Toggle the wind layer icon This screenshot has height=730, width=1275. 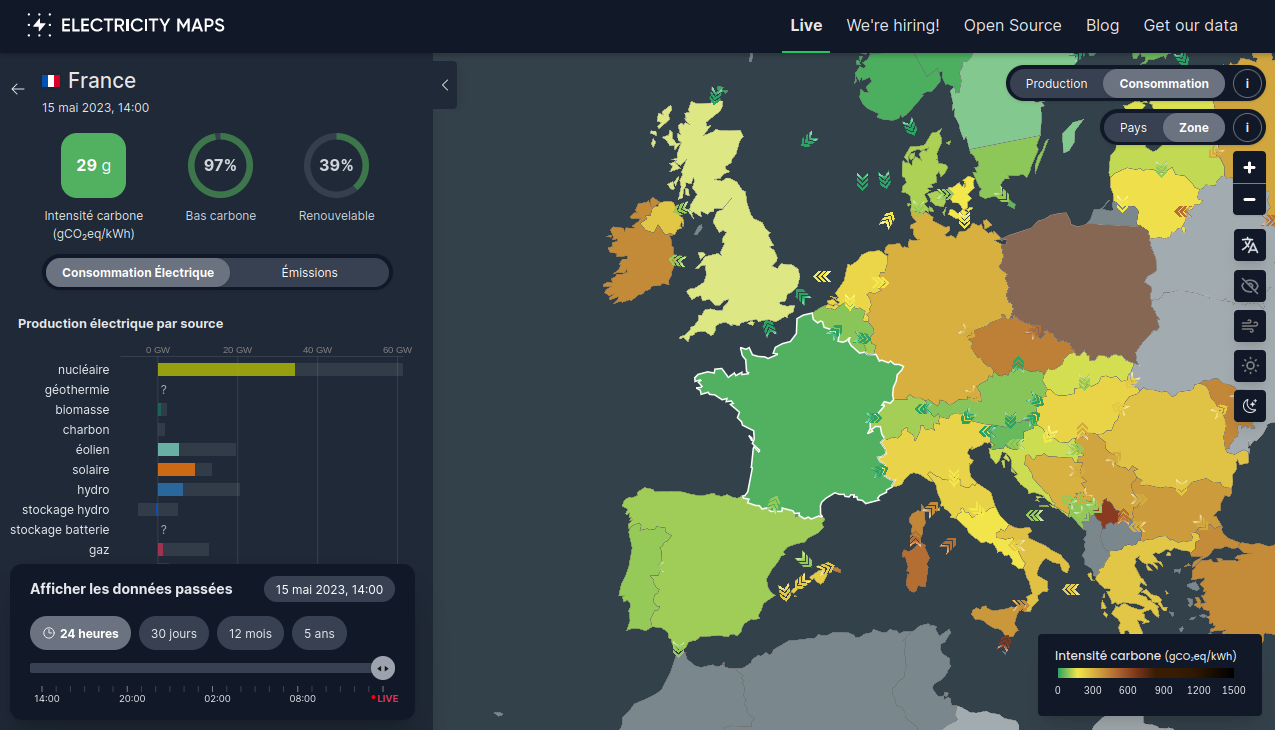click(1249, 325)
